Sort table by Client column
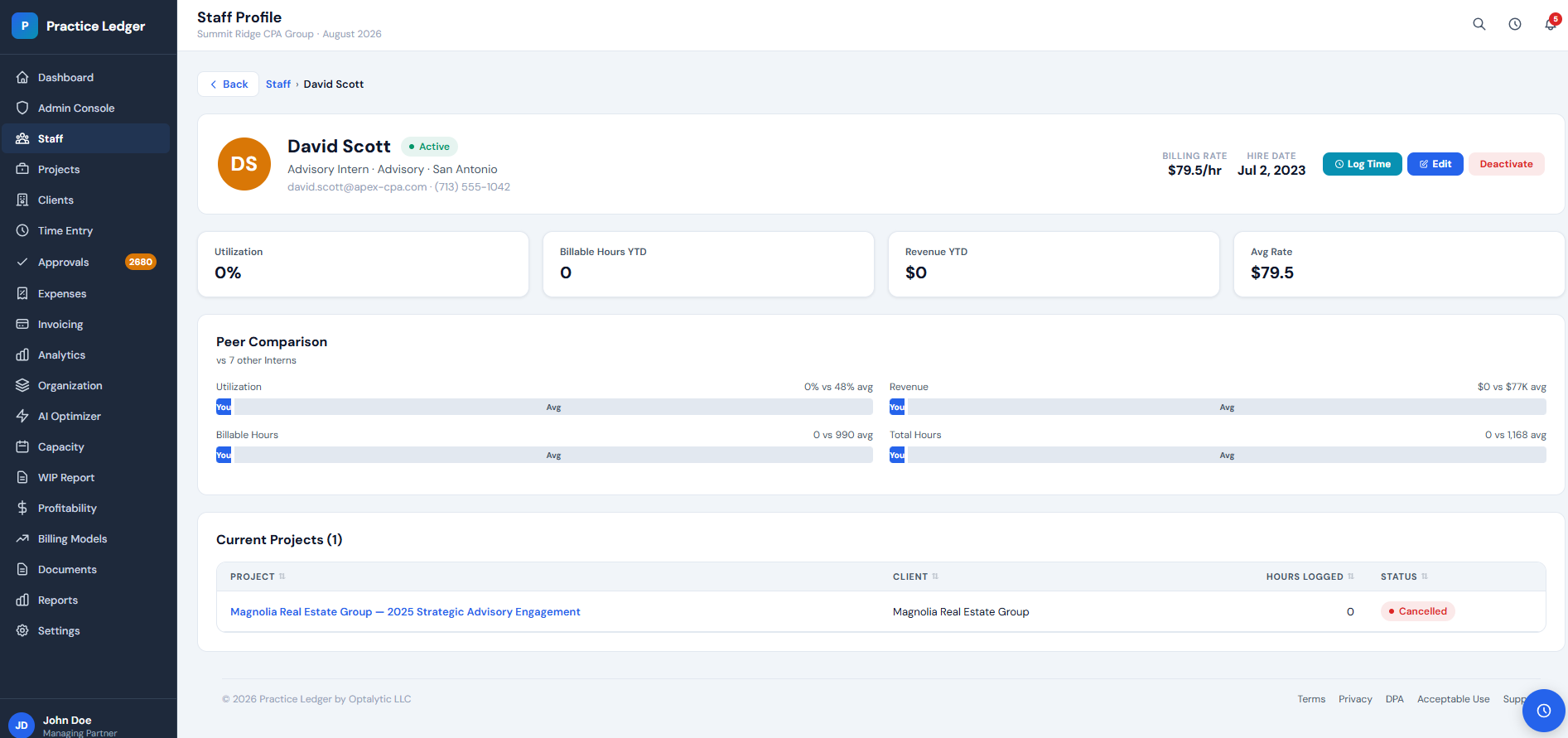The height and width of the screenshot is (738, 1568). 915,576
